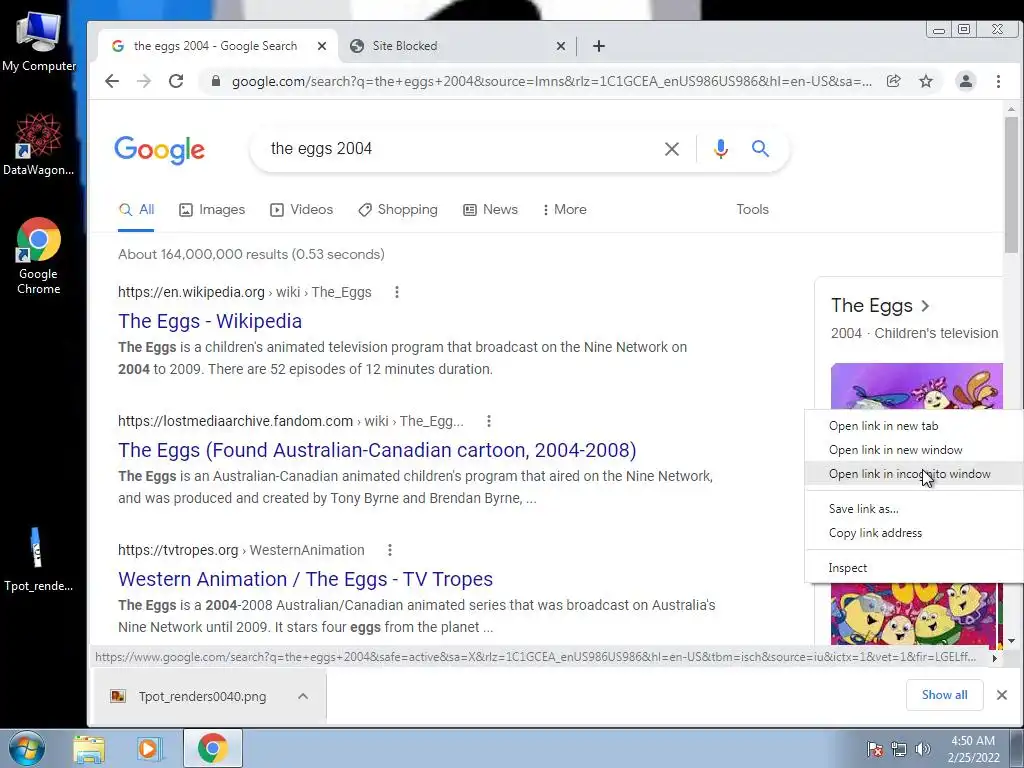Image resolution: width=1024 pixels, height=768 pixels.
Task: Select the Shopping search tab
Action: click(x=398, y=210)
